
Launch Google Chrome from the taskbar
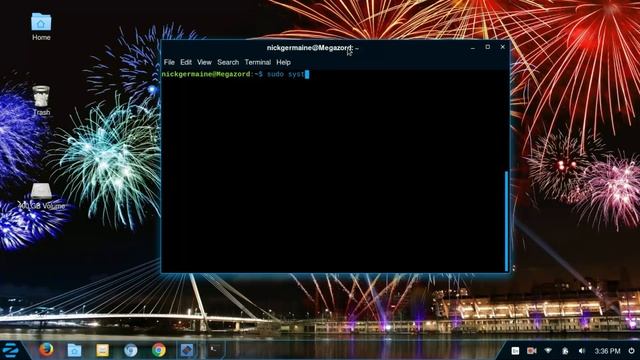tap(159, 350)
